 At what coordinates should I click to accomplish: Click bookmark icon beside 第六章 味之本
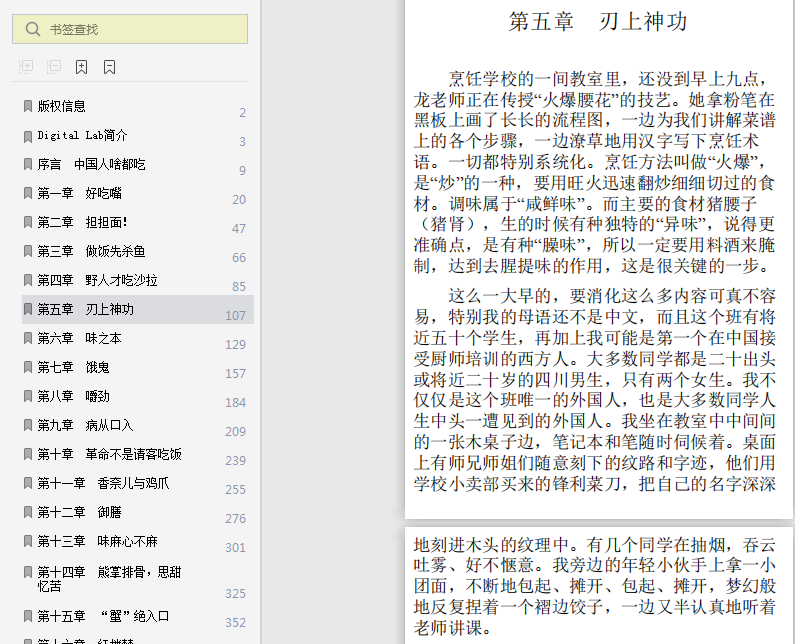[28, 338]
